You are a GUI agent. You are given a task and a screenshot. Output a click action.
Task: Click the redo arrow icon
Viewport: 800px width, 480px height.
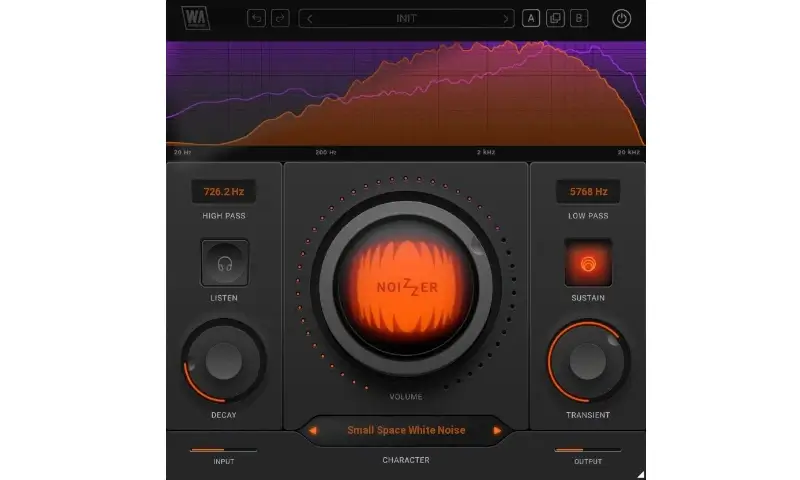click(x=280, y=18)
